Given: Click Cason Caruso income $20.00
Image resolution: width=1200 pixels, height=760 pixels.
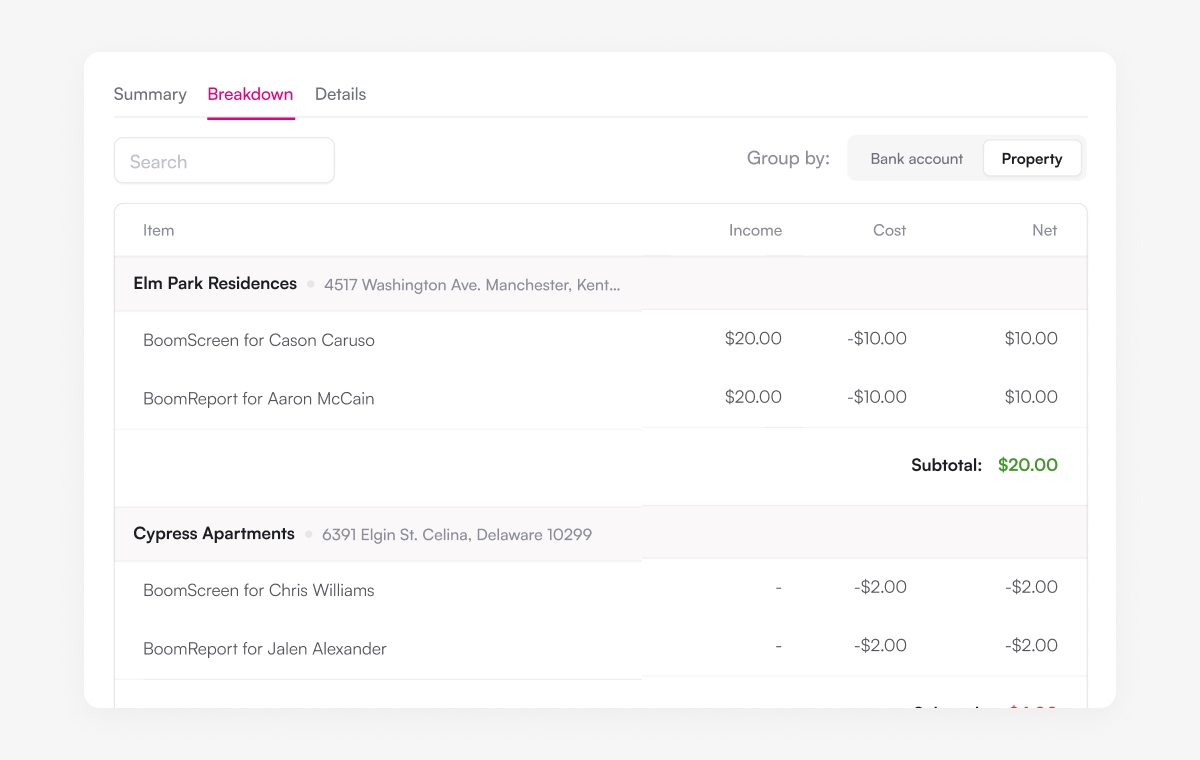Looking at the screenshot, I should (753, 339).
